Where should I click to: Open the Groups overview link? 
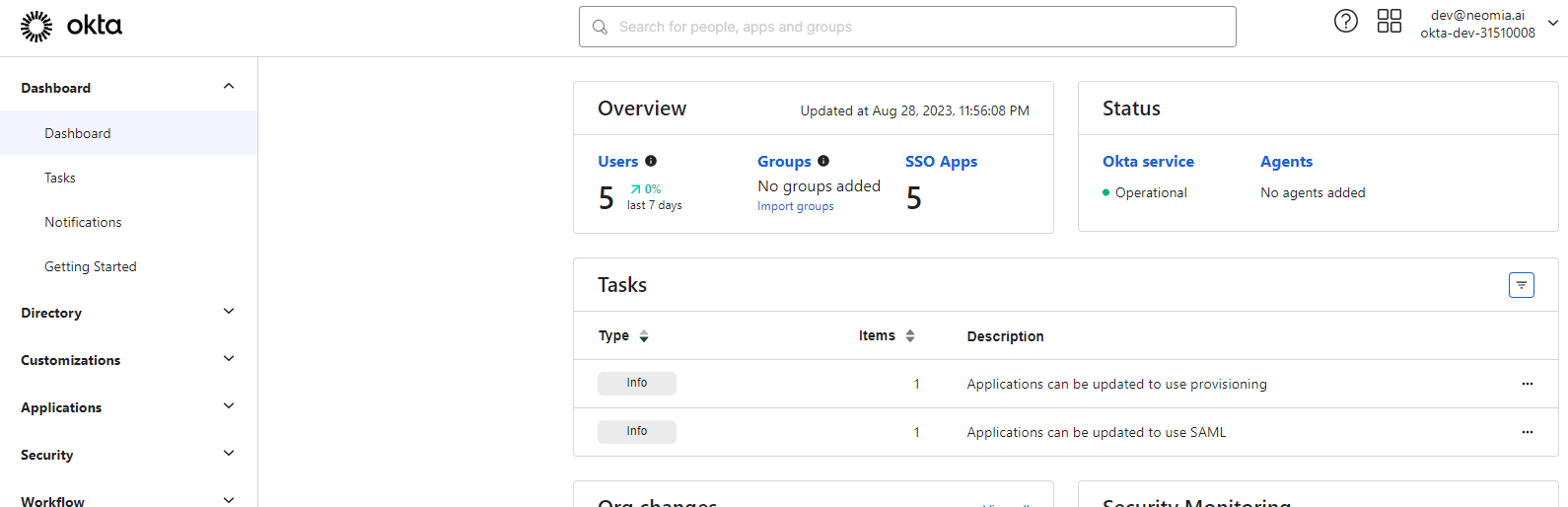784,161
